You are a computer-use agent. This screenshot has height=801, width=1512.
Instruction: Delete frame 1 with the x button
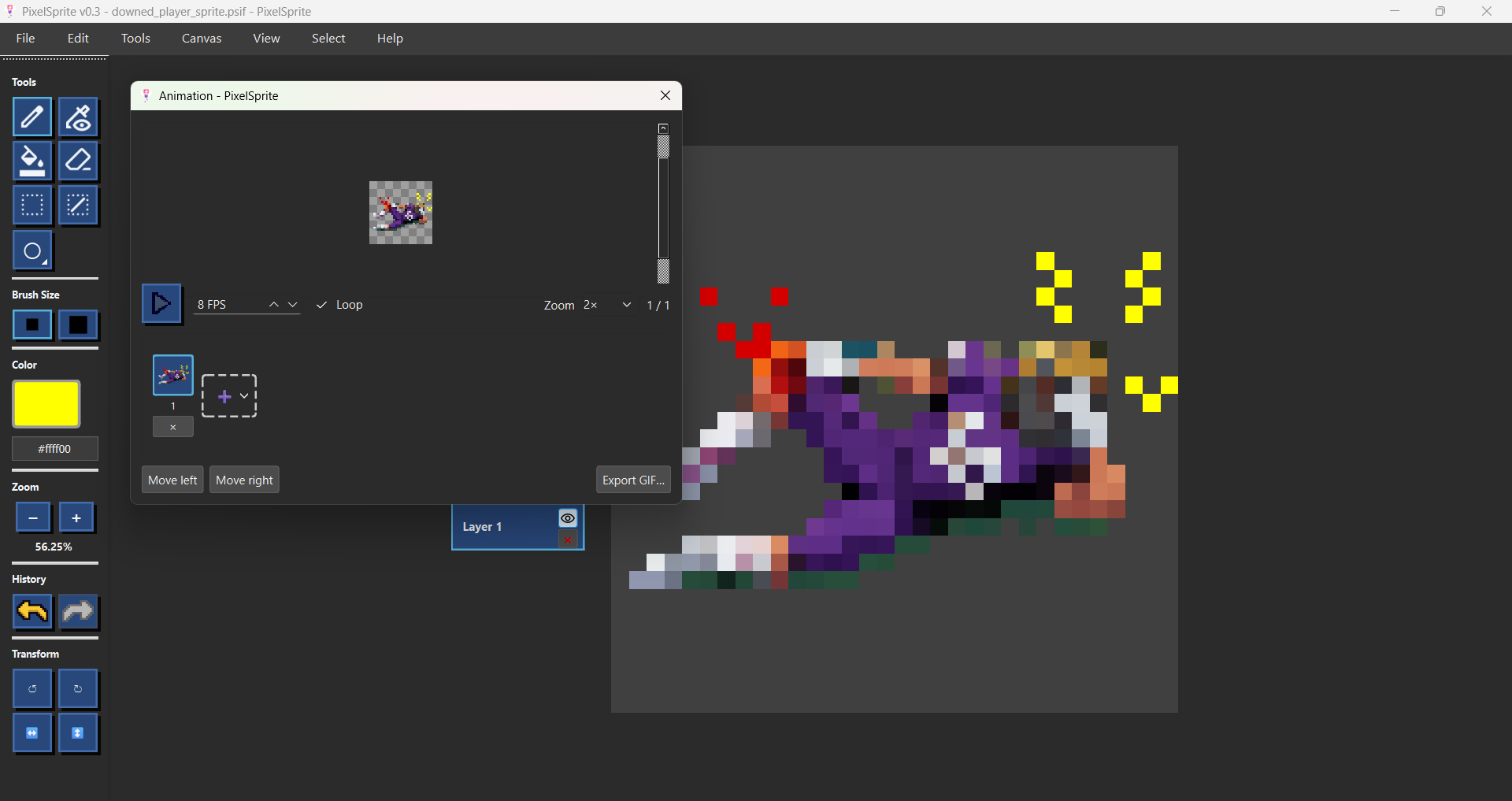[173, 427]
